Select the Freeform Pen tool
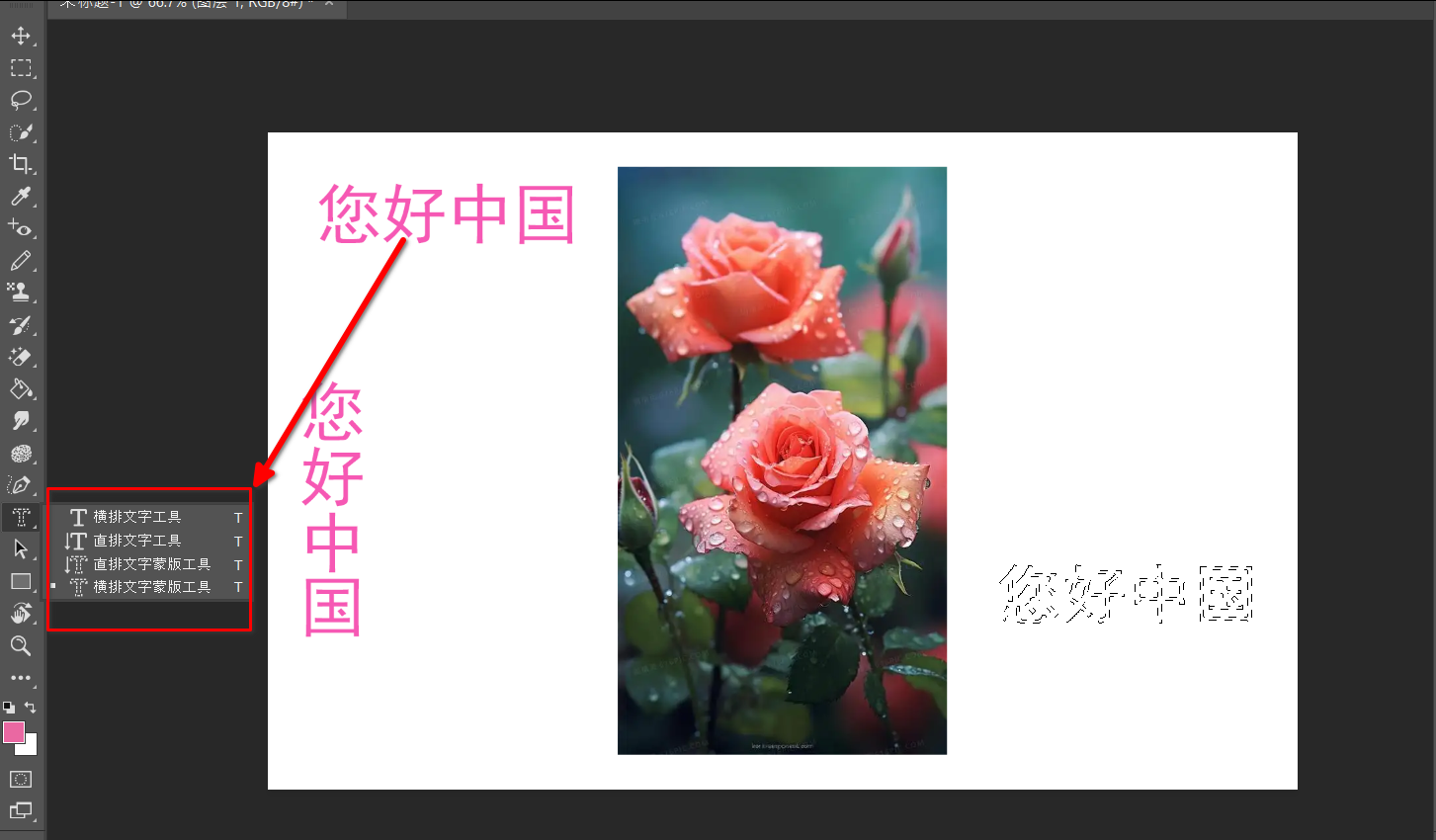 [21, 485]
